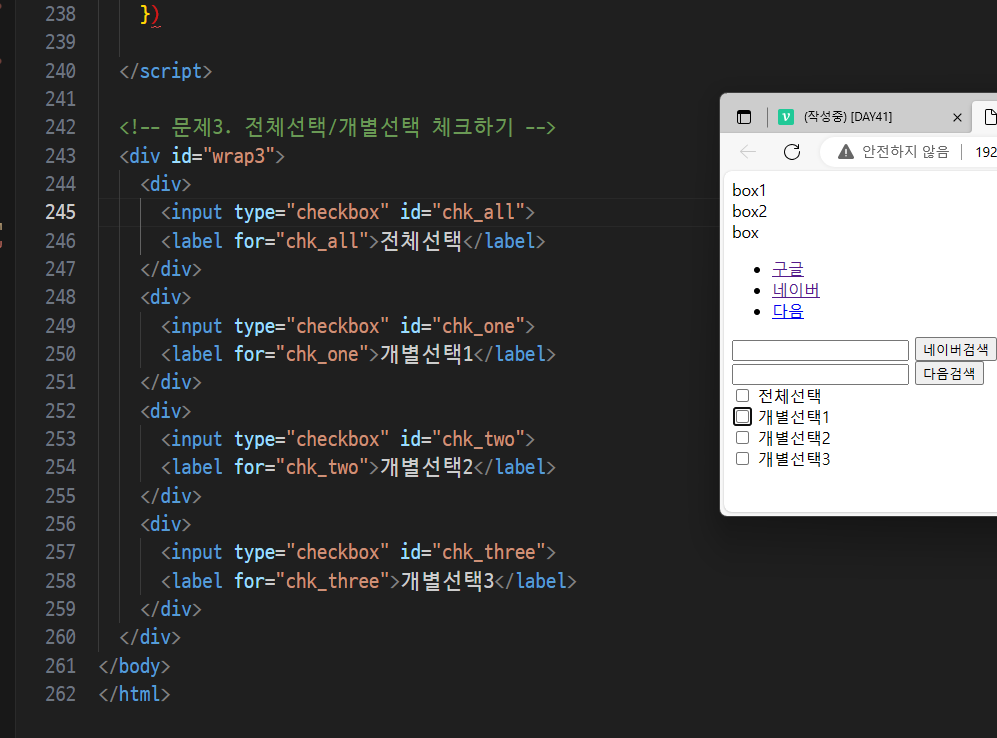The image size is (997, 738).
Task: Click the 안전하지 않음 address bar label
Action: click(x=905, y=152)
